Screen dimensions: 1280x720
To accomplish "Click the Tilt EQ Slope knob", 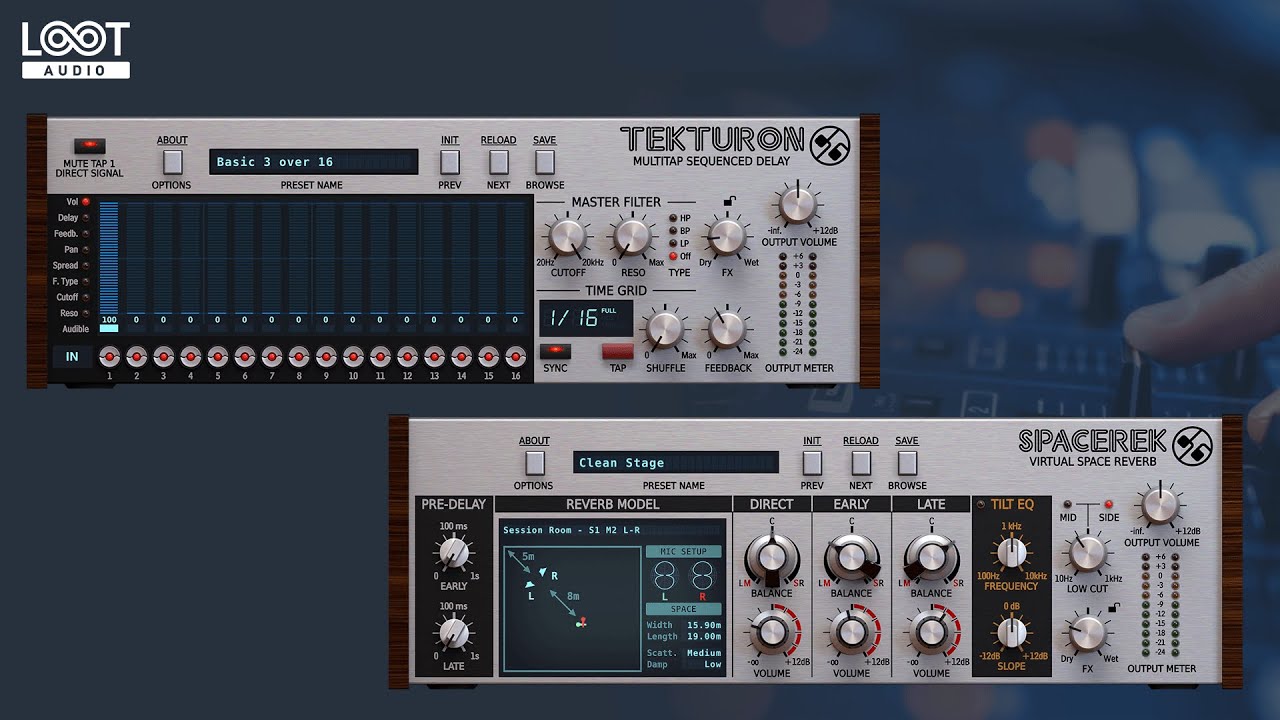I will click(x=1011, y=633).
